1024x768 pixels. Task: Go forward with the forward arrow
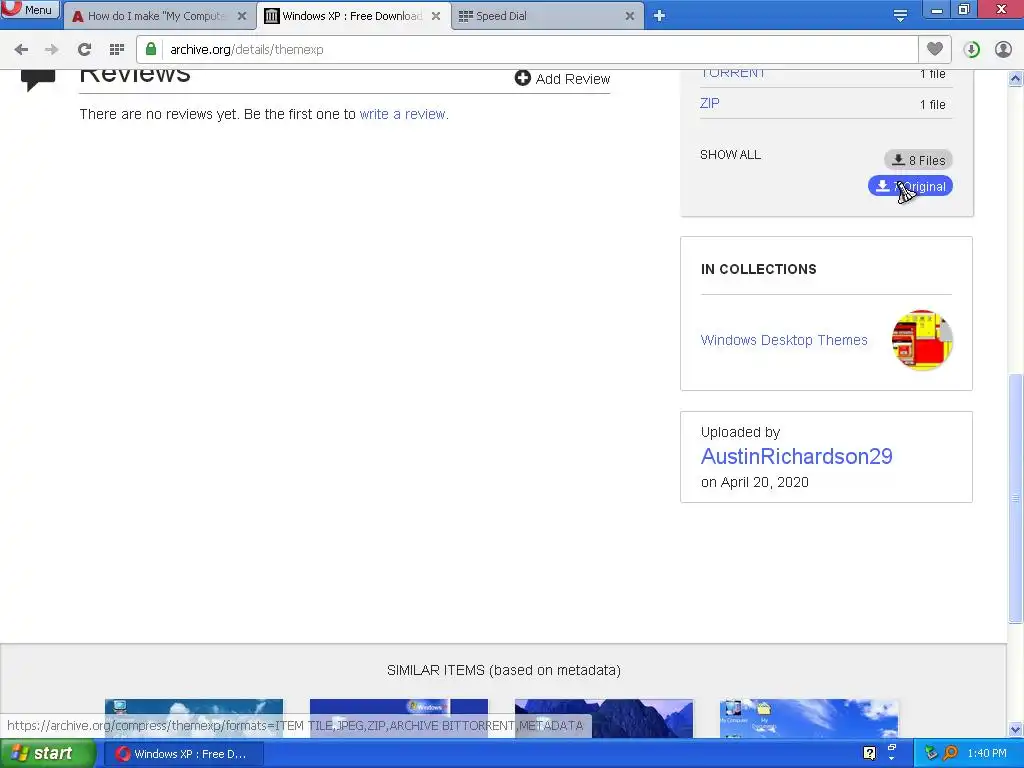point(52,50)
